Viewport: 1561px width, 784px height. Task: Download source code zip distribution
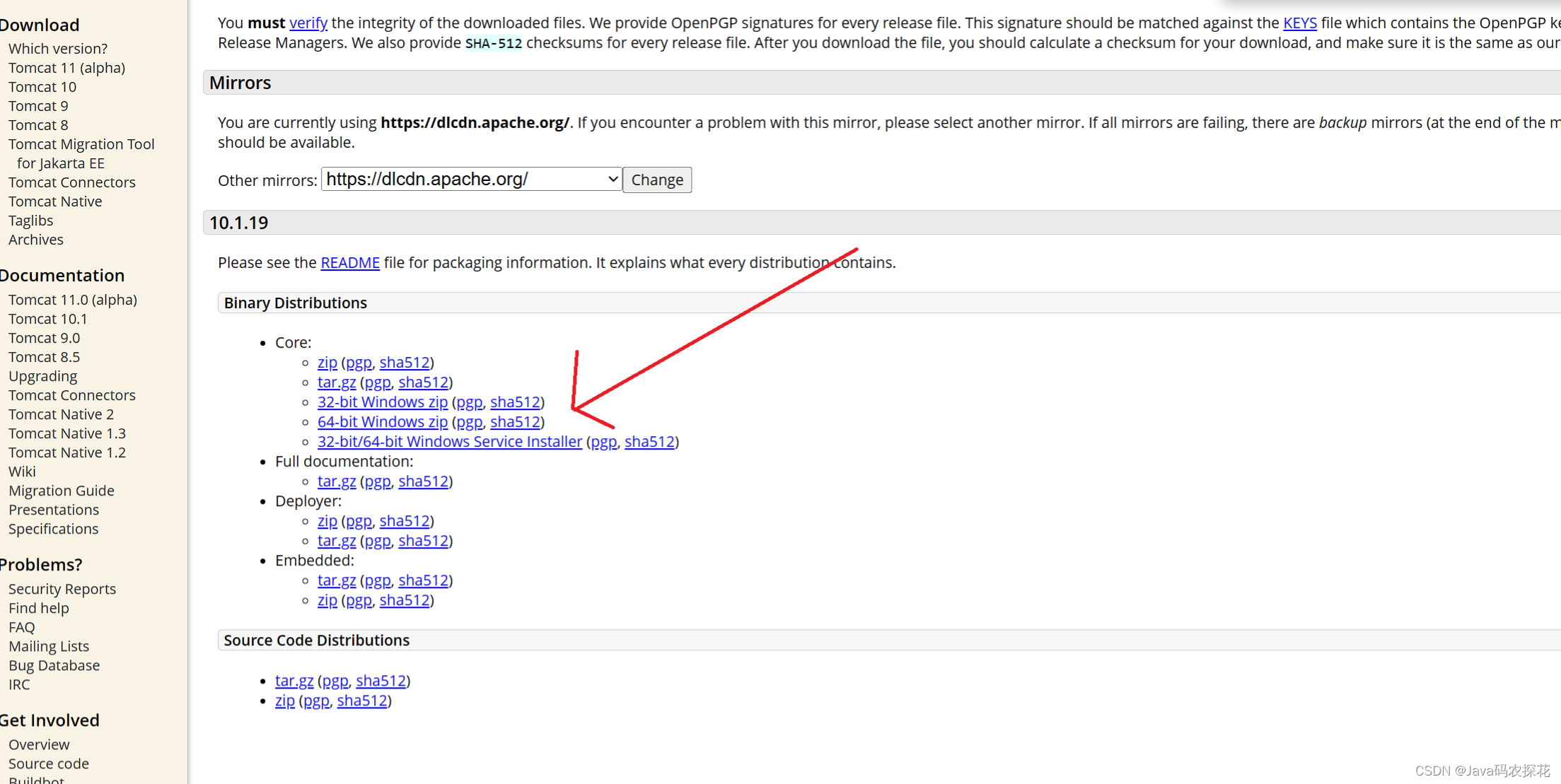pos(284,701)
